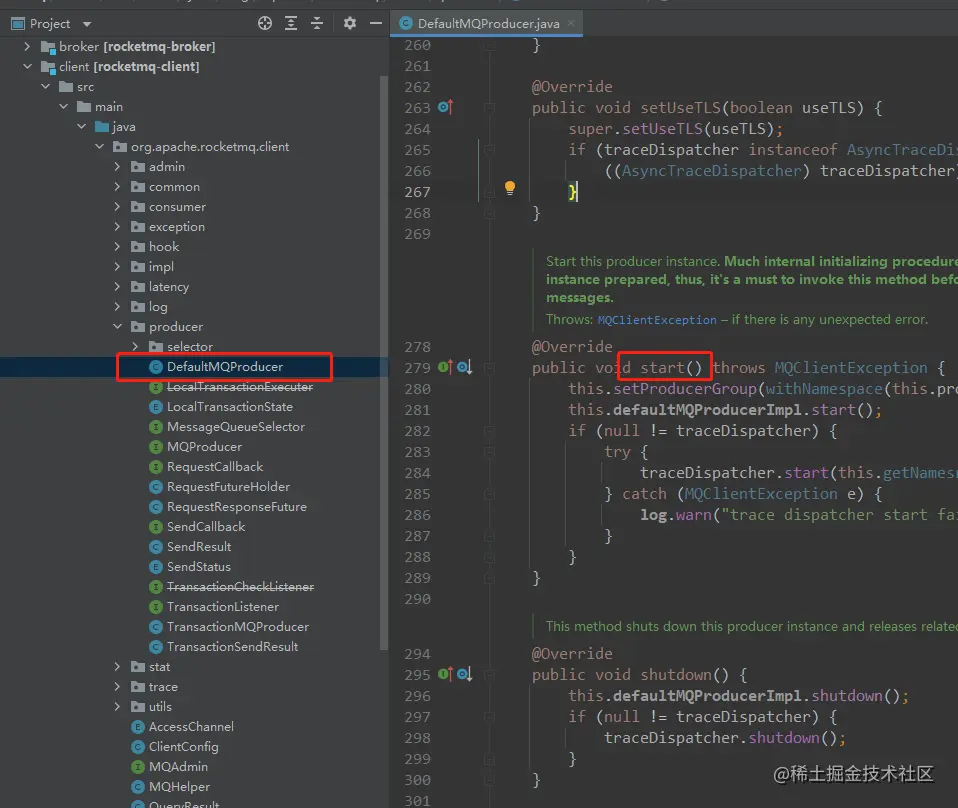Click the implements gutter icon on line 279
Screen dimensions: 958x808
(x=445, y=367)
